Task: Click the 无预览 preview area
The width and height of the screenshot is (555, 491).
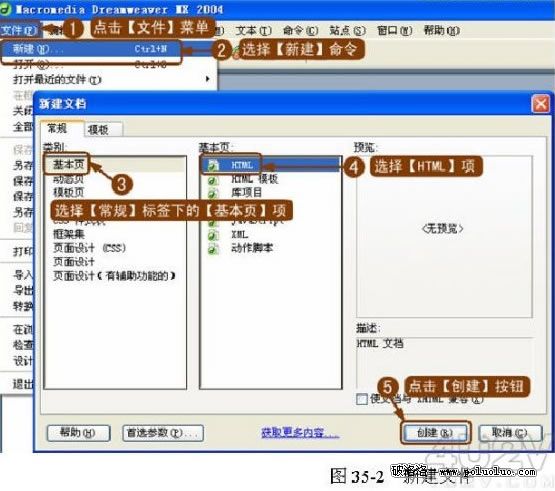Action: pos(444,236)
